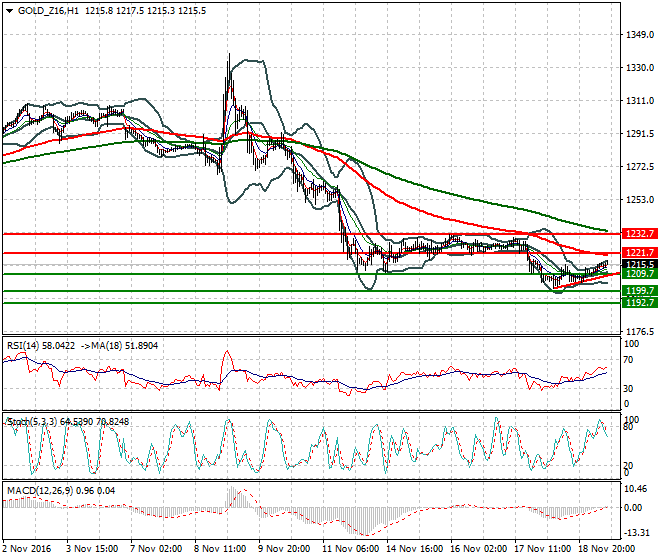
Task: Click the green 1209.7 support level label
Action: point(640,274)
